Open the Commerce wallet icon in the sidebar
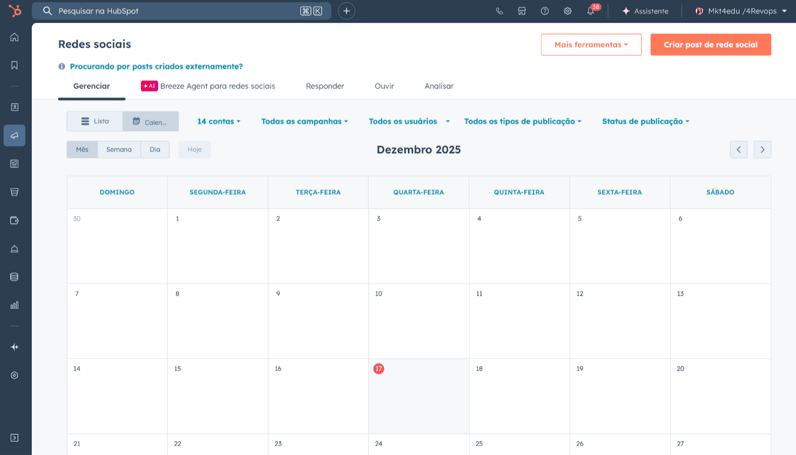 tap(14, 220)
